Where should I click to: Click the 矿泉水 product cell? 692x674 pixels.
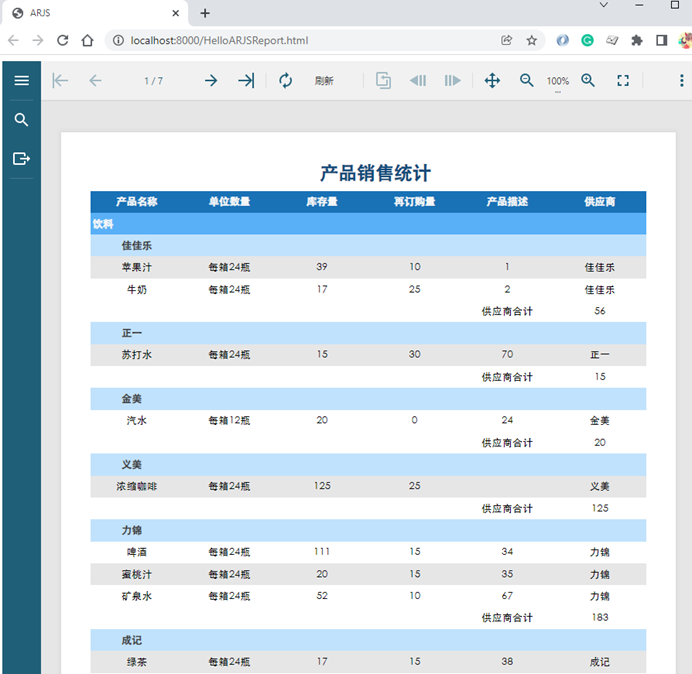pyautogui.click(x=137, y=596)
